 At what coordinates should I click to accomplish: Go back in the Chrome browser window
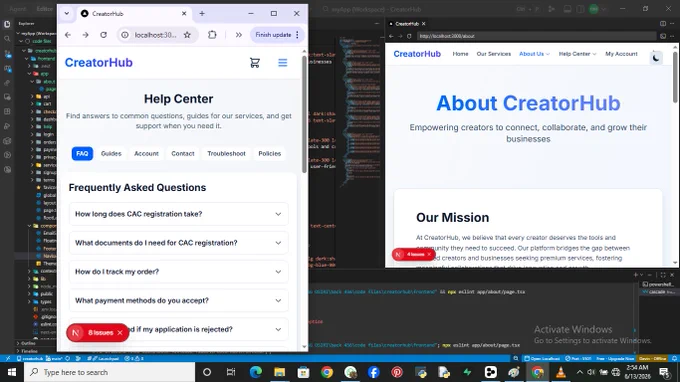68,35
